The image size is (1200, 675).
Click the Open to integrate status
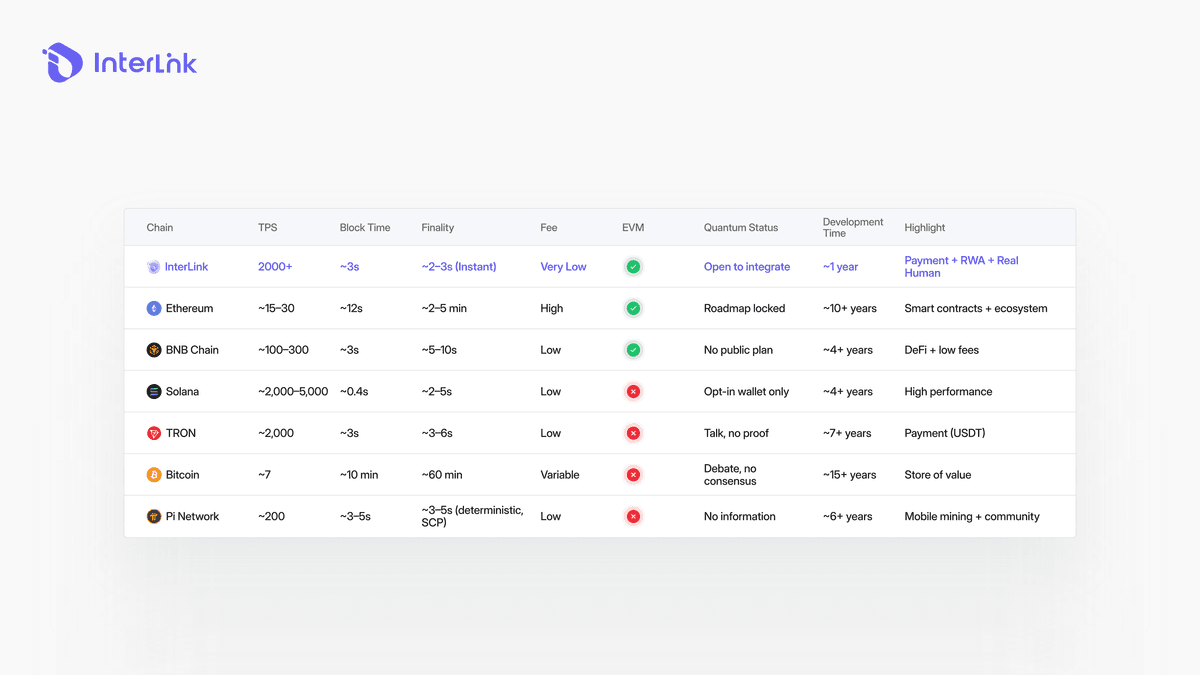click(747, 267)
